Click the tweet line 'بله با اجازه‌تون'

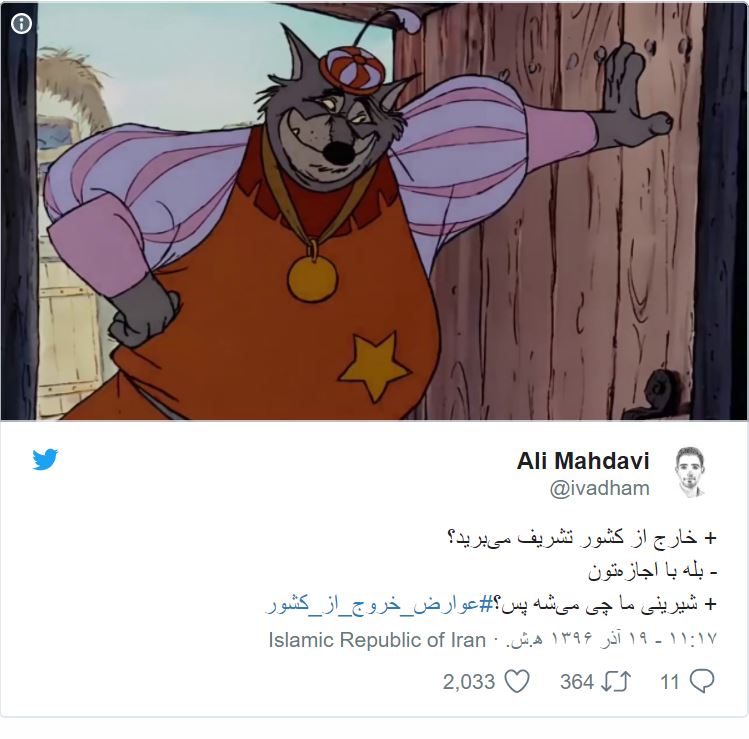pyautogui.click(x=653, y=571)
